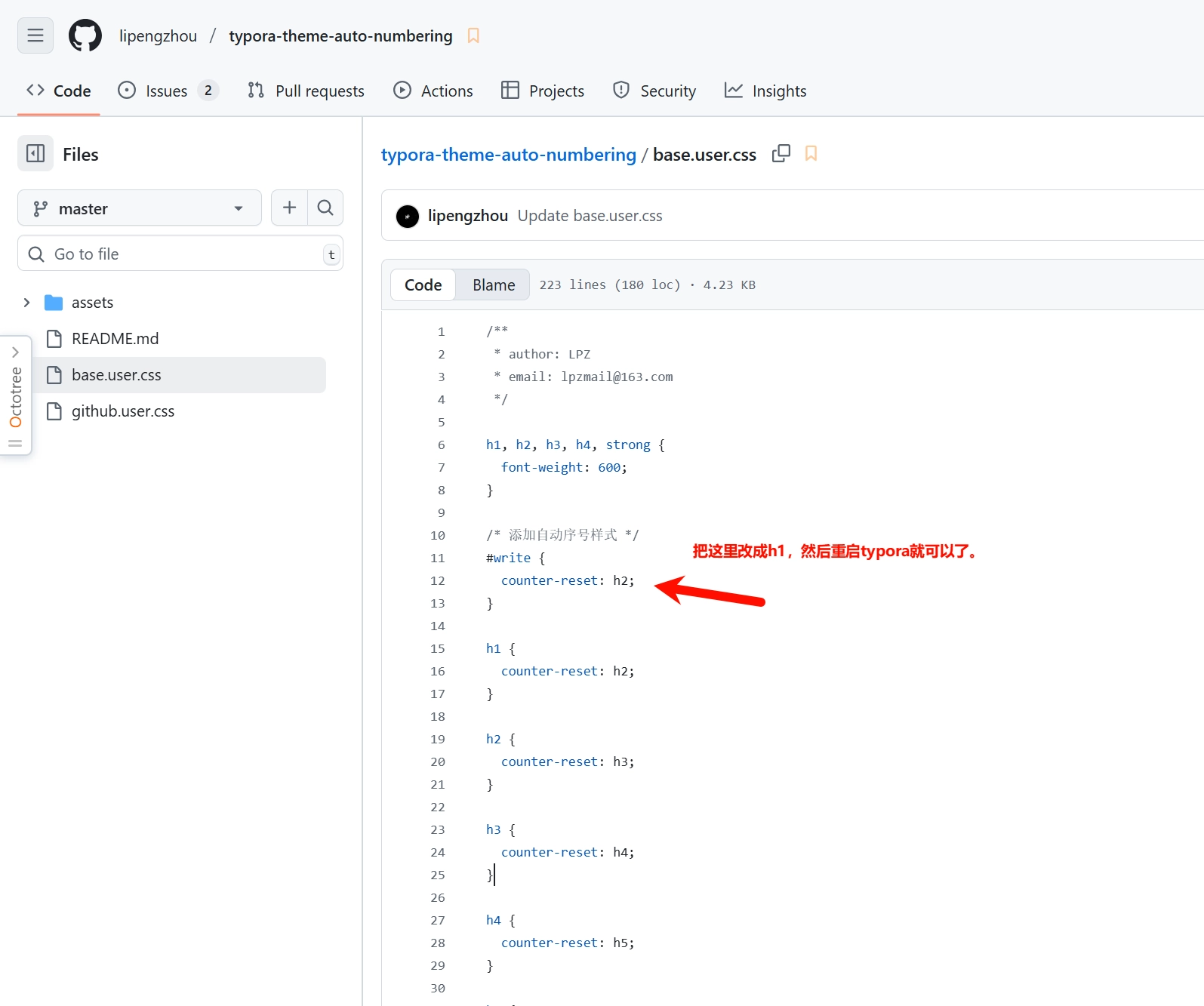This screenshot has width=1204, height=1006.
Task: Open the Octotree sidebar toggle
Action: 15,395
